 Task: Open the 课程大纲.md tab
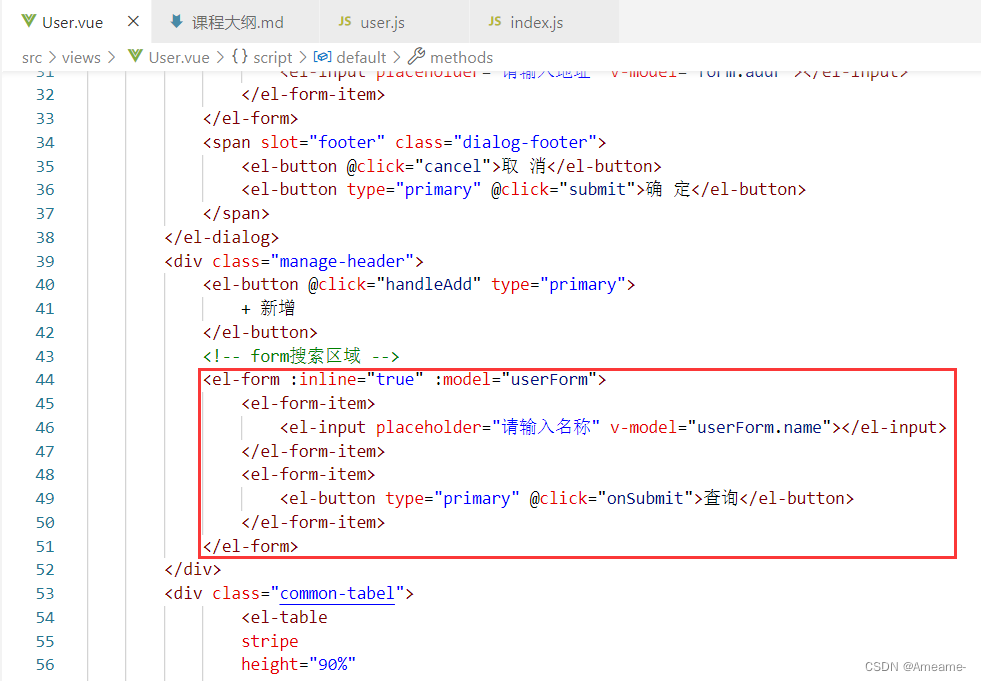click(237, 23)
